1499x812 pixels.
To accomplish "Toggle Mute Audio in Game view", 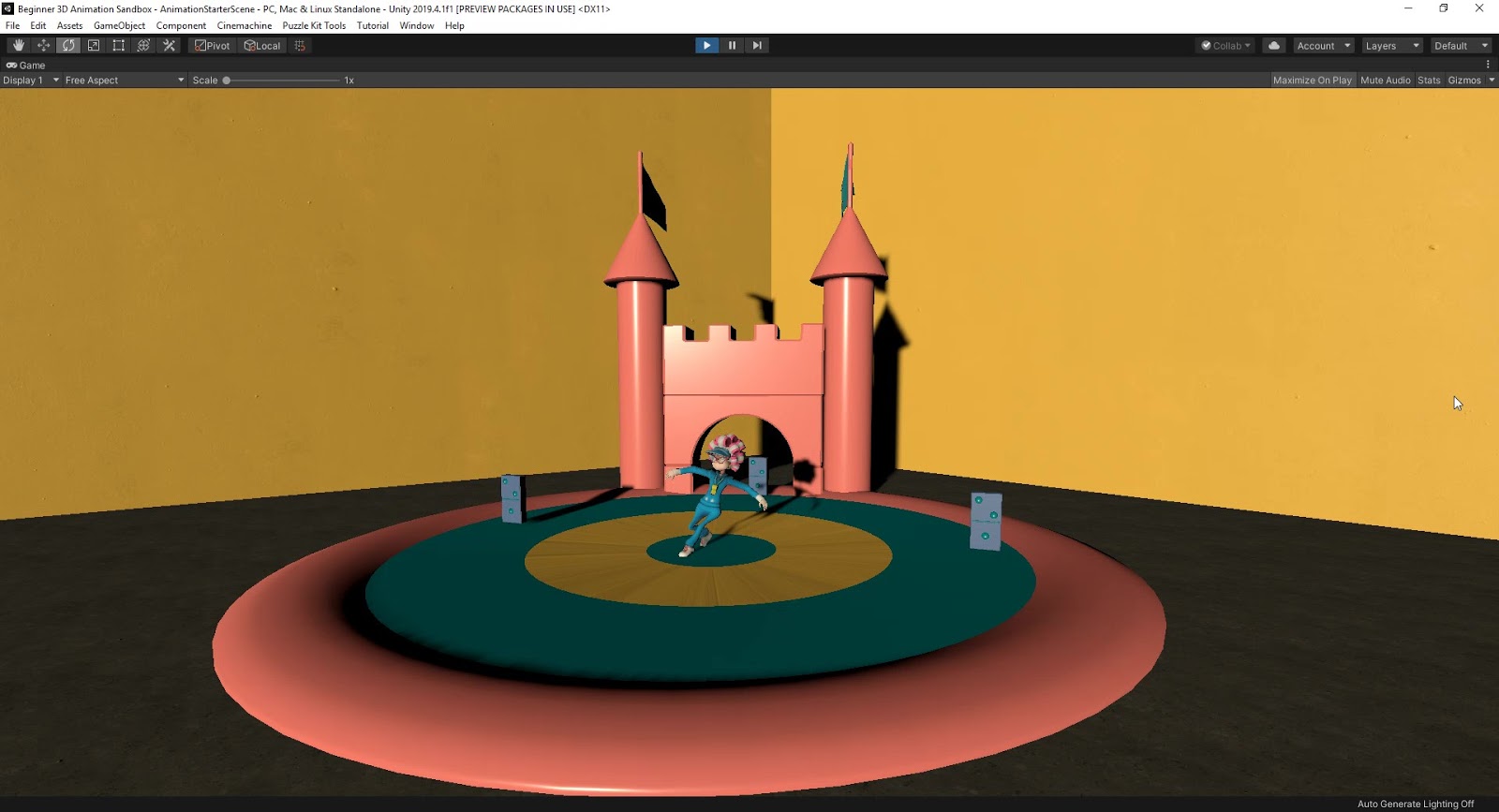I will [1385, 81].
